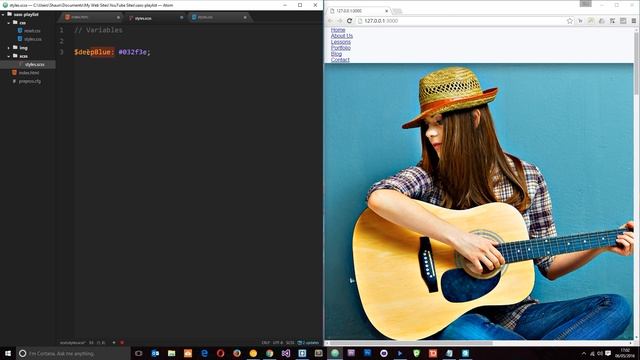Open the Lessons link
This screenshot has height=360, width=640.
click(x=340, y=42)
